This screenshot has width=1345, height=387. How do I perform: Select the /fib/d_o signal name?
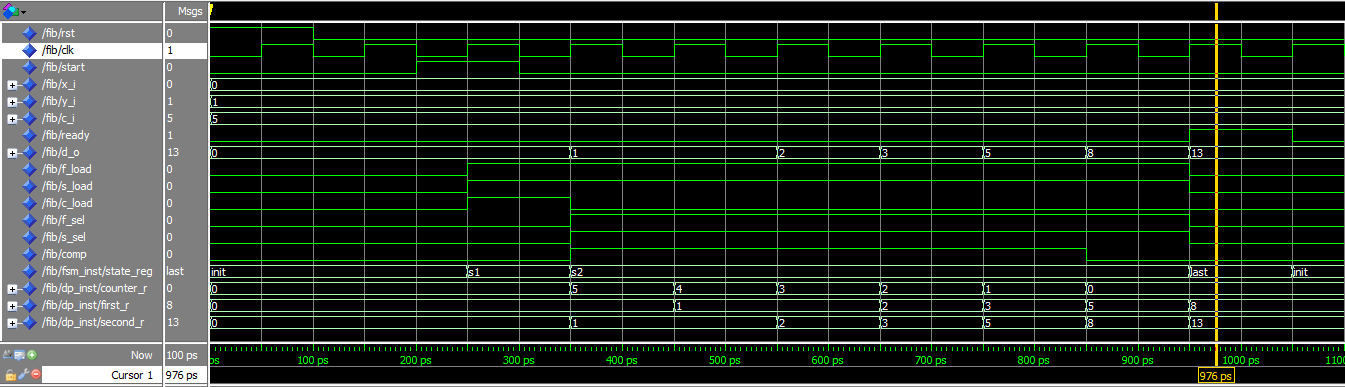tap(60, 152)
